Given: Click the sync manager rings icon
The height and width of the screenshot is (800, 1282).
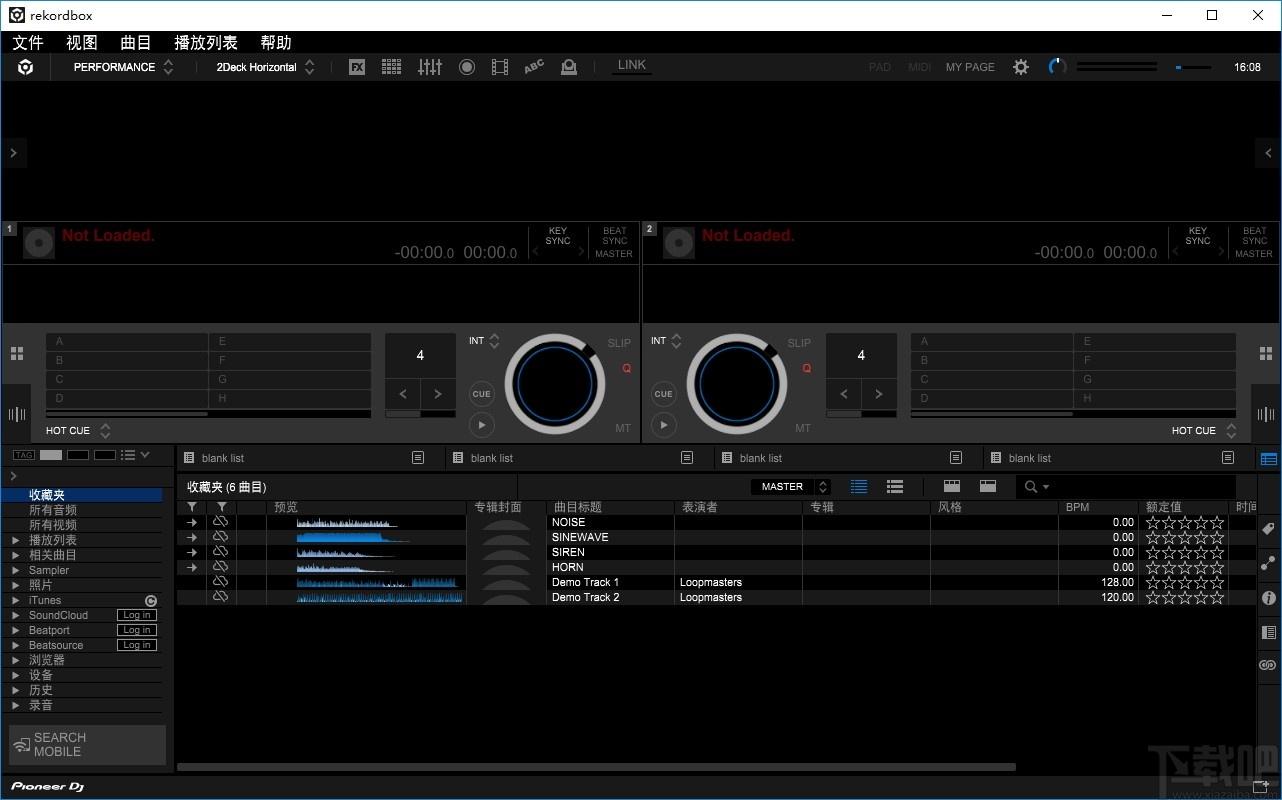Looking at the screenshot, I should tap(1269, 665).
